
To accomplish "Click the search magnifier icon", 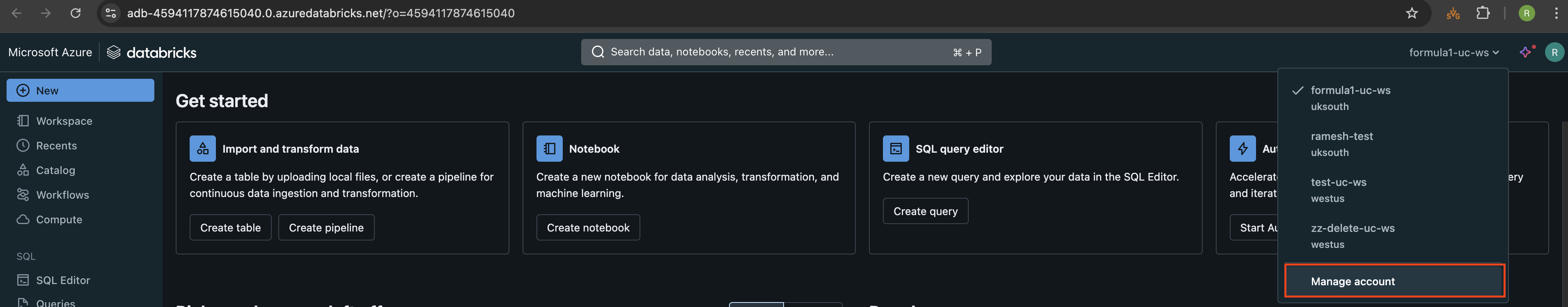I will pyautogui.click(x=598, y=52).
